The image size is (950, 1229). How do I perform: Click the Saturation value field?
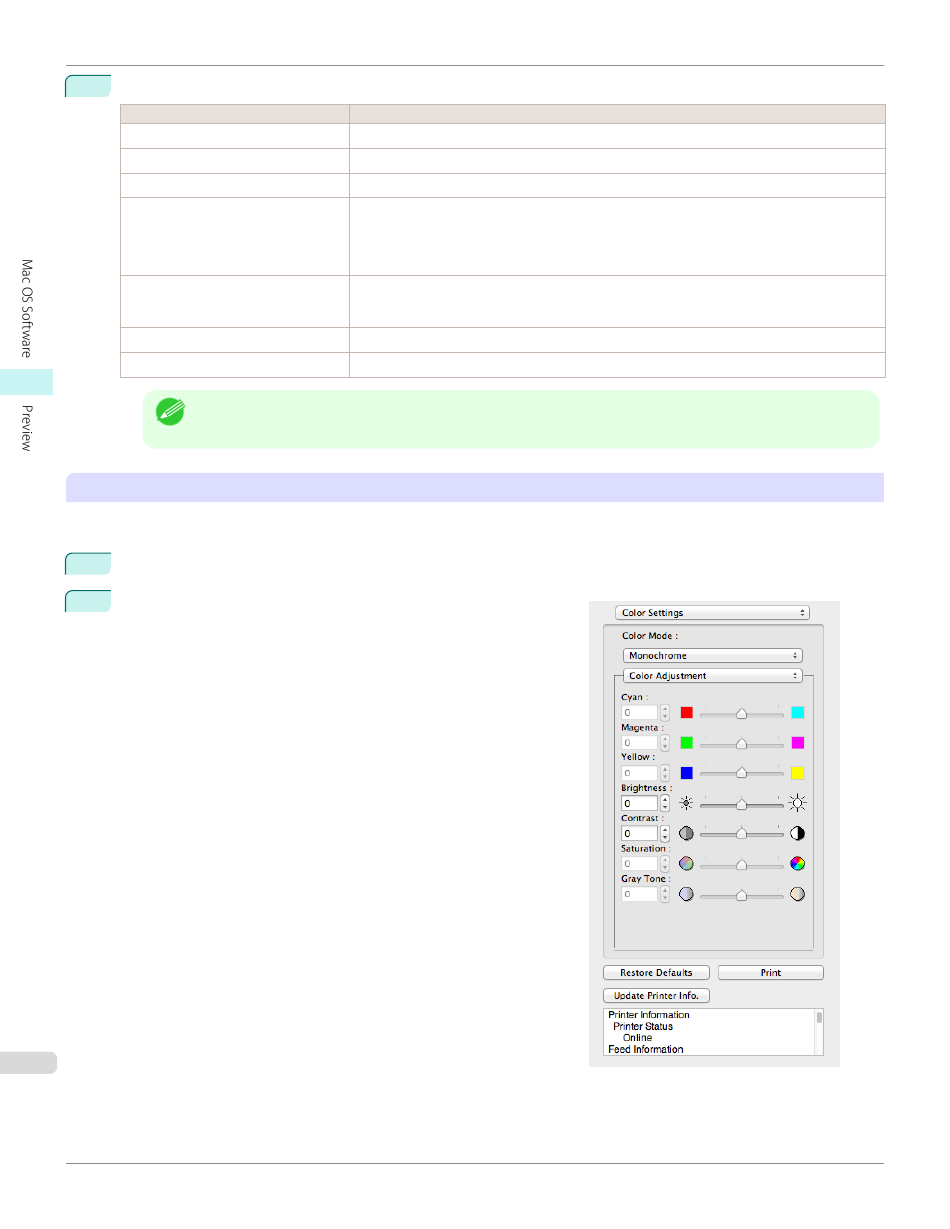tap(639, 864)
